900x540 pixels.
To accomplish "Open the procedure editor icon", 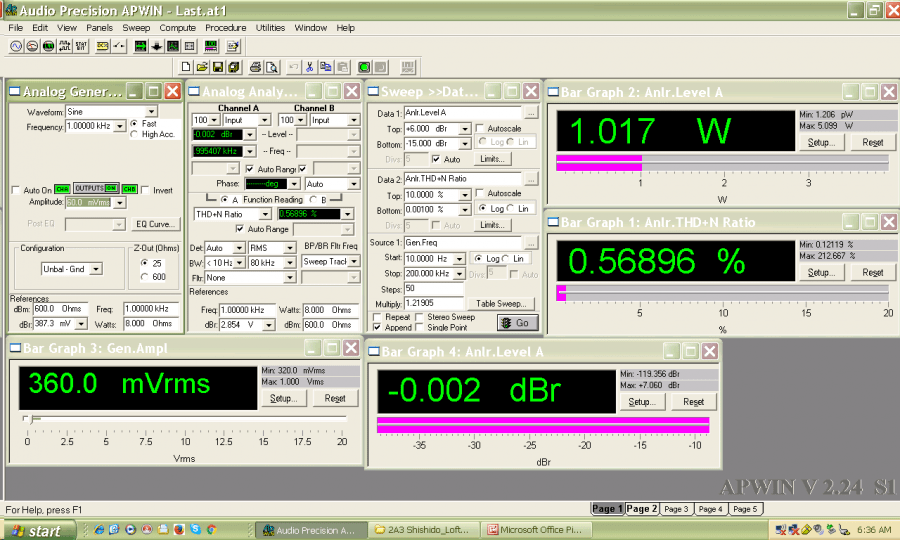I will pos(232,46).
